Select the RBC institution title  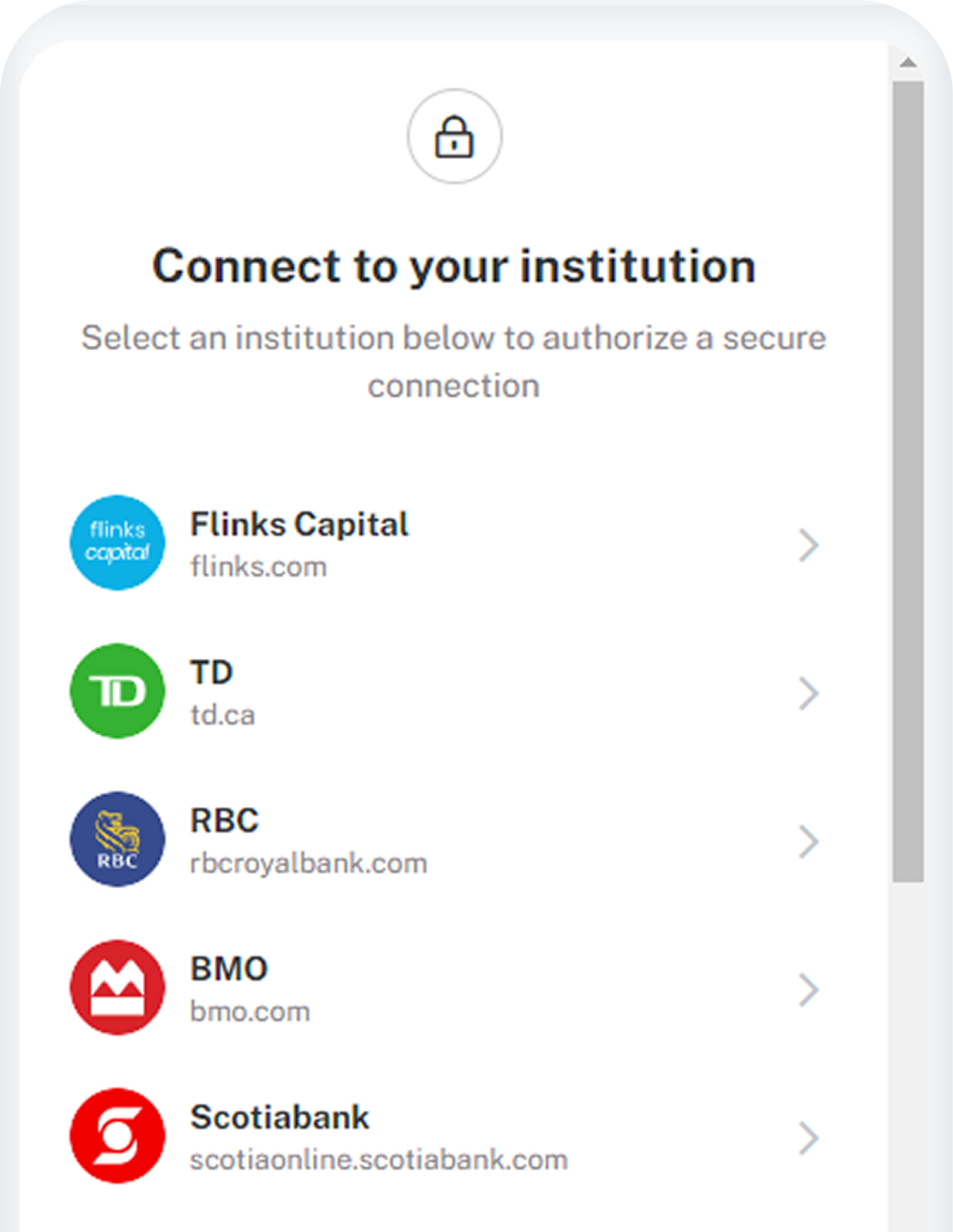coord(225,821)
